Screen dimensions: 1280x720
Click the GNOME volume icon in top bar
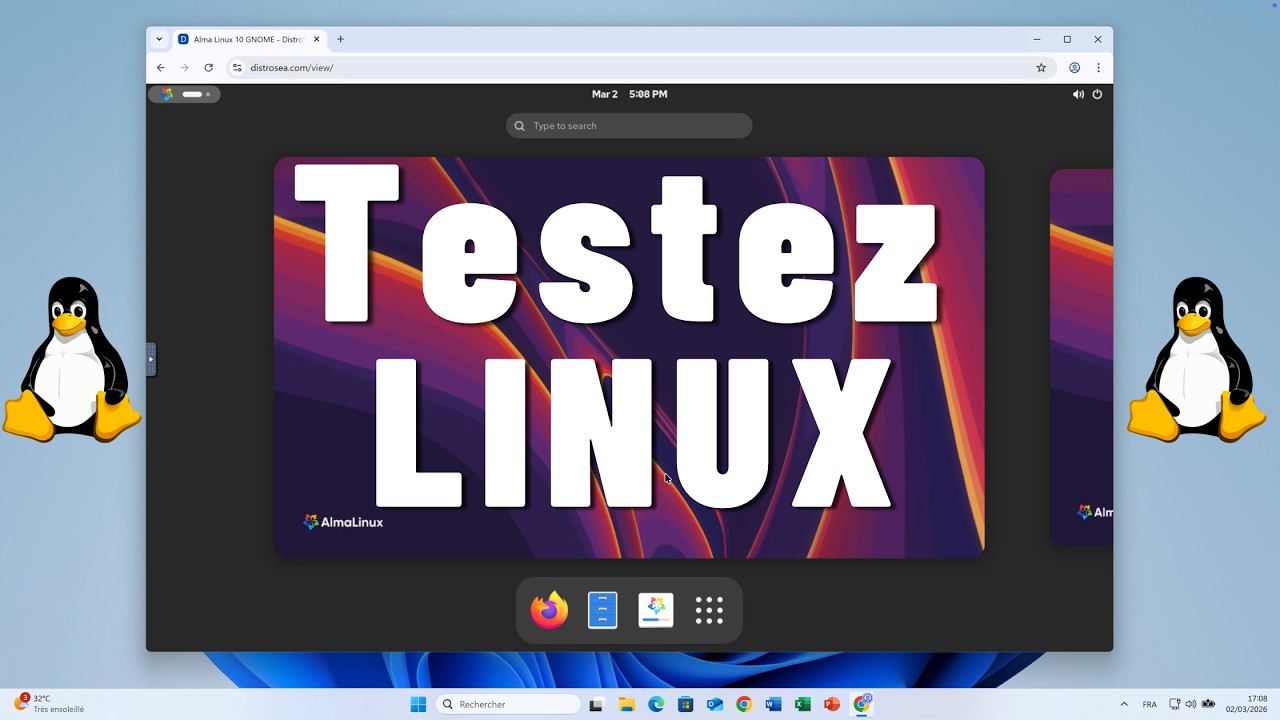point(1078,94)
